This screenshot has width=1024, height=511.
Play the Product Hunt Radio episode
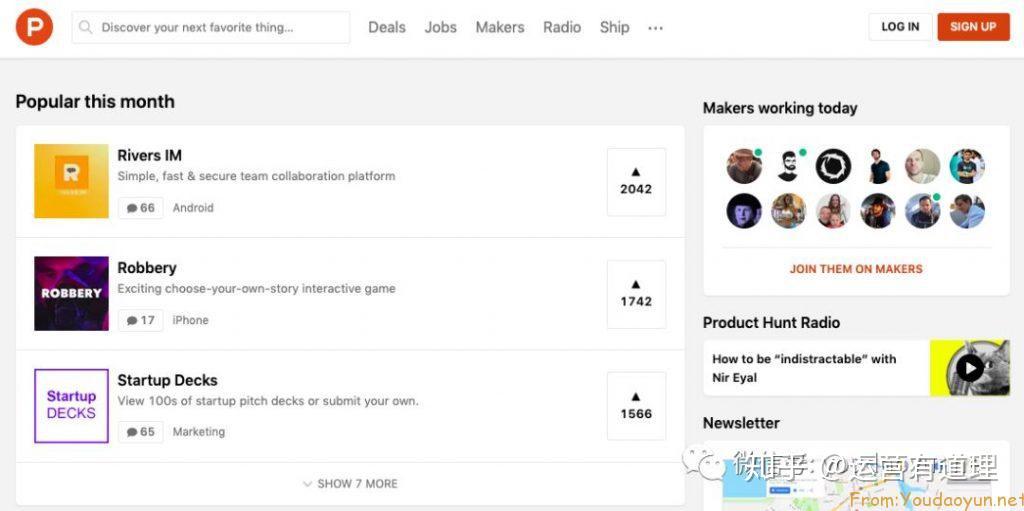970,368
